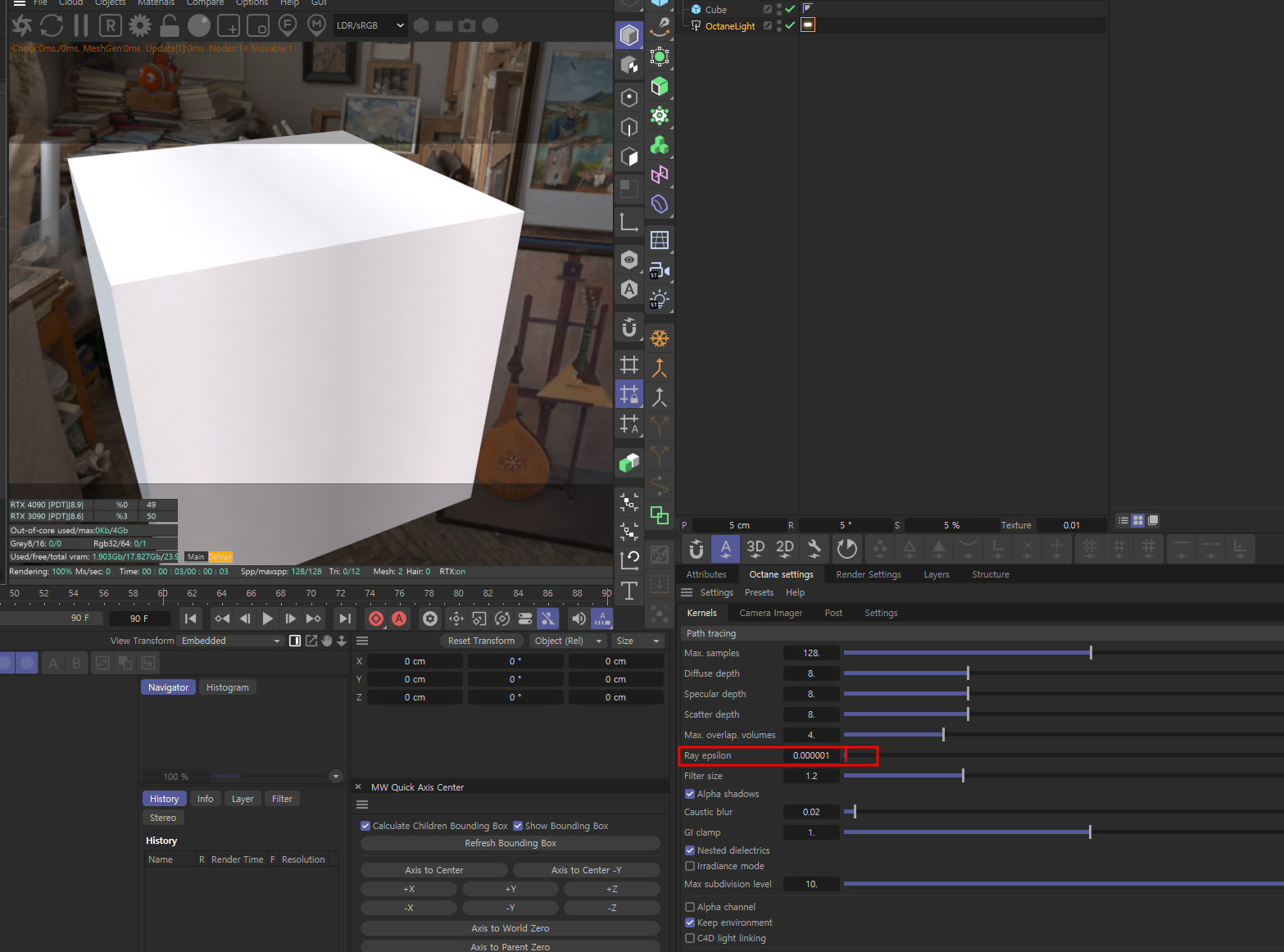The width and height of the screenshot is (1284, 952).
Task: Switch to the Attributes tab
Action: pos(706,574)
